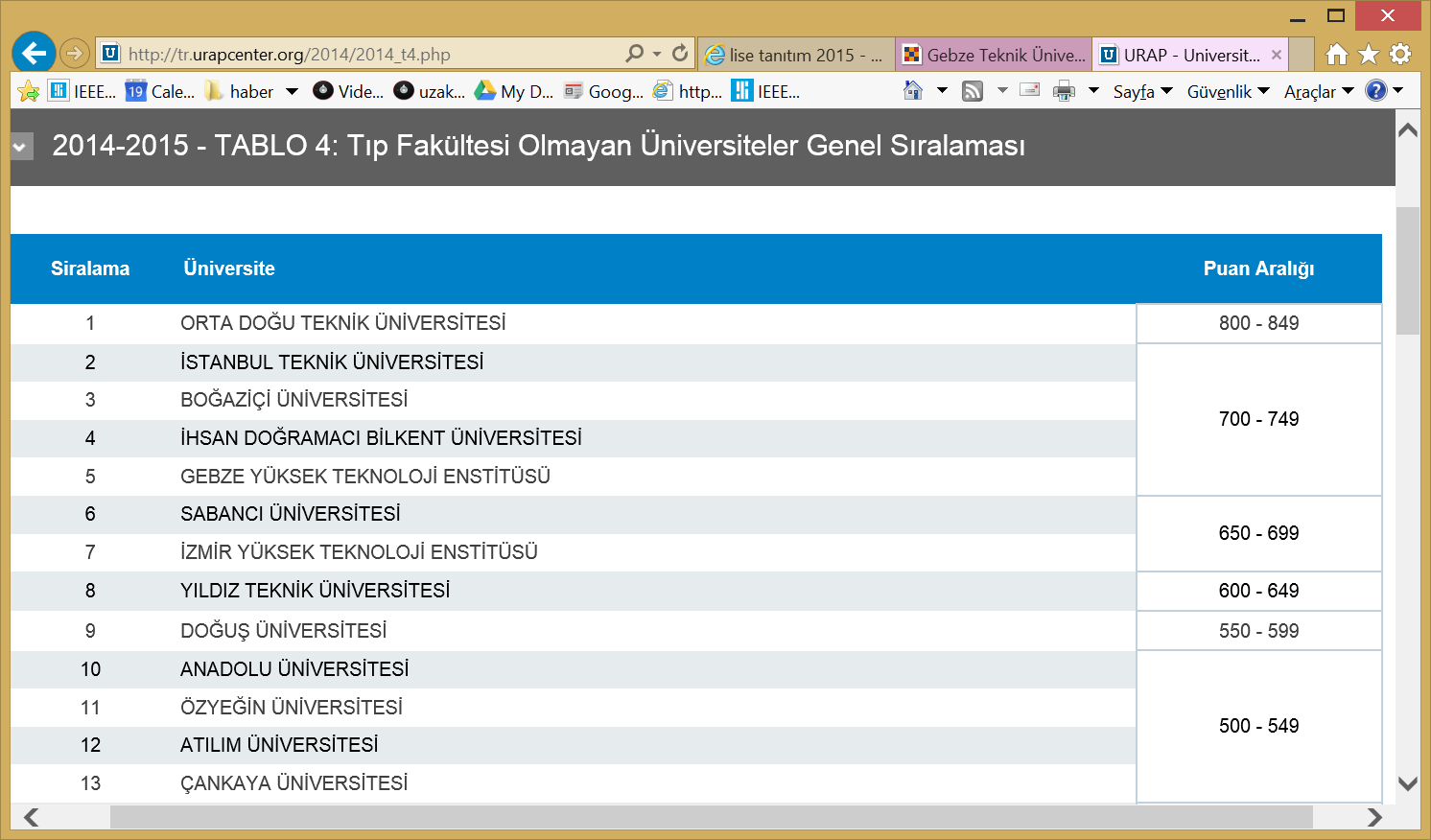Select GEBZE YÜKSEK TEKNOLOJİ ENSTİTÜSÜ row
Screen dimensions: 1431x840
(x=573, y=477)
